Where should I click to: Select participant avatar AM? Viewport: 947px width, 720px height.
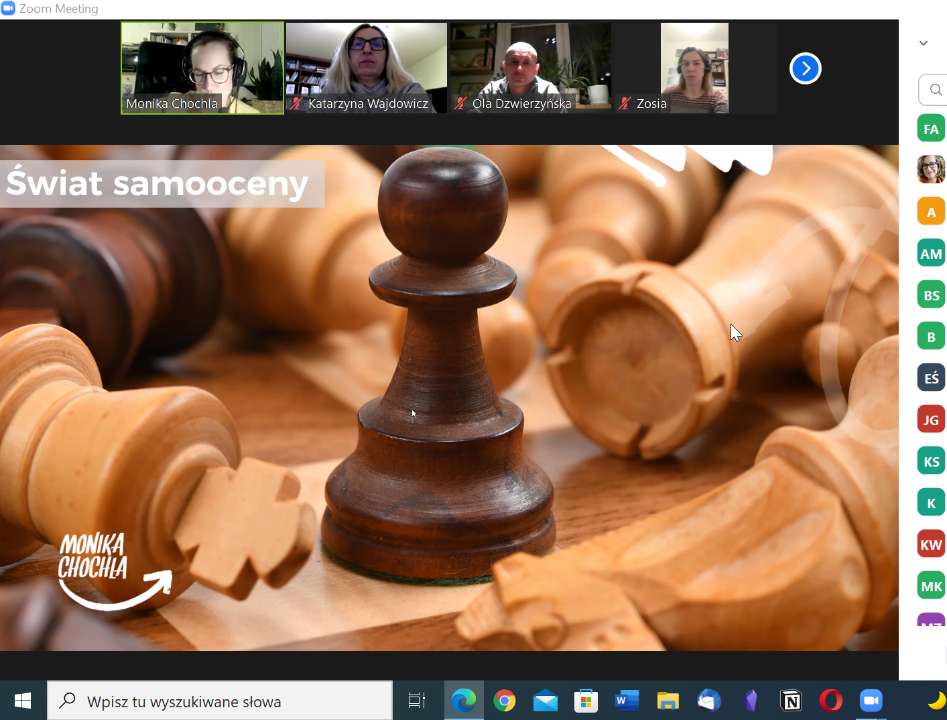(931, 254)
